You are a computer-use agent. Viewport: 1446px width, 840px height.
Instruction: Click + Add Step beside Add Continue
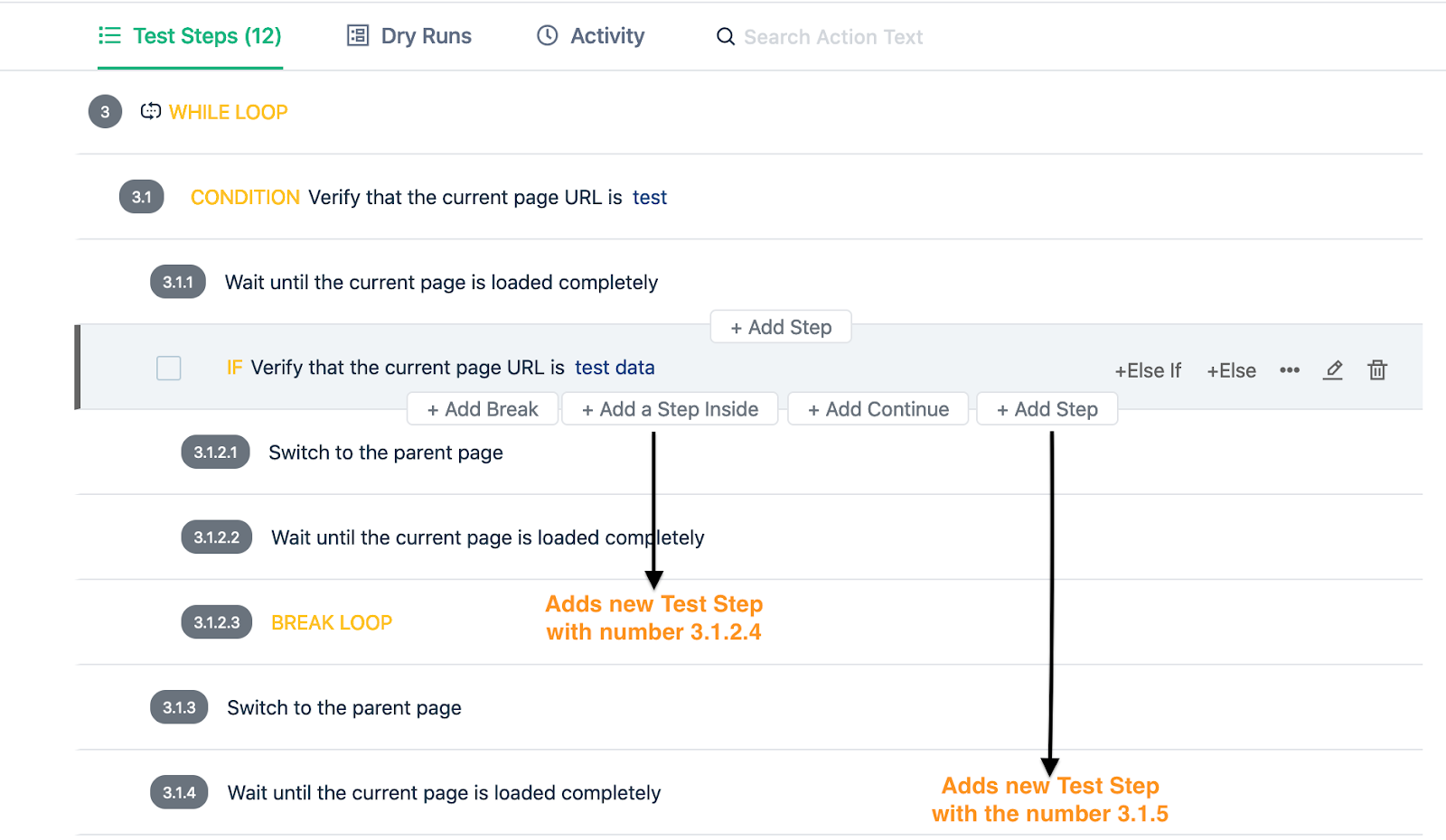click(x=1047, y=409)
